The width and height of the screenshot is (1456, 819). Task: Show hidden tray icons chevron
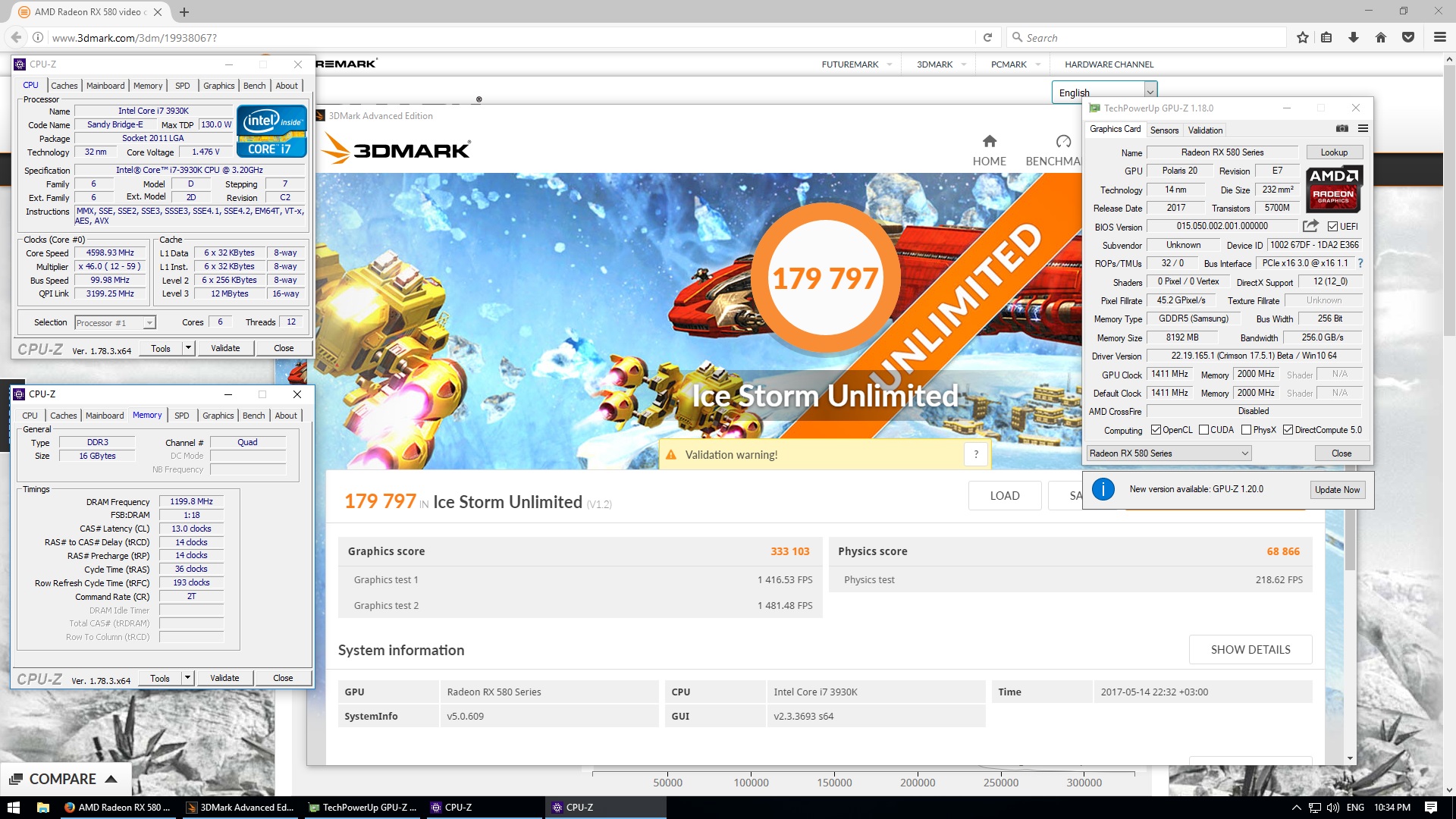click(1296, 808)
